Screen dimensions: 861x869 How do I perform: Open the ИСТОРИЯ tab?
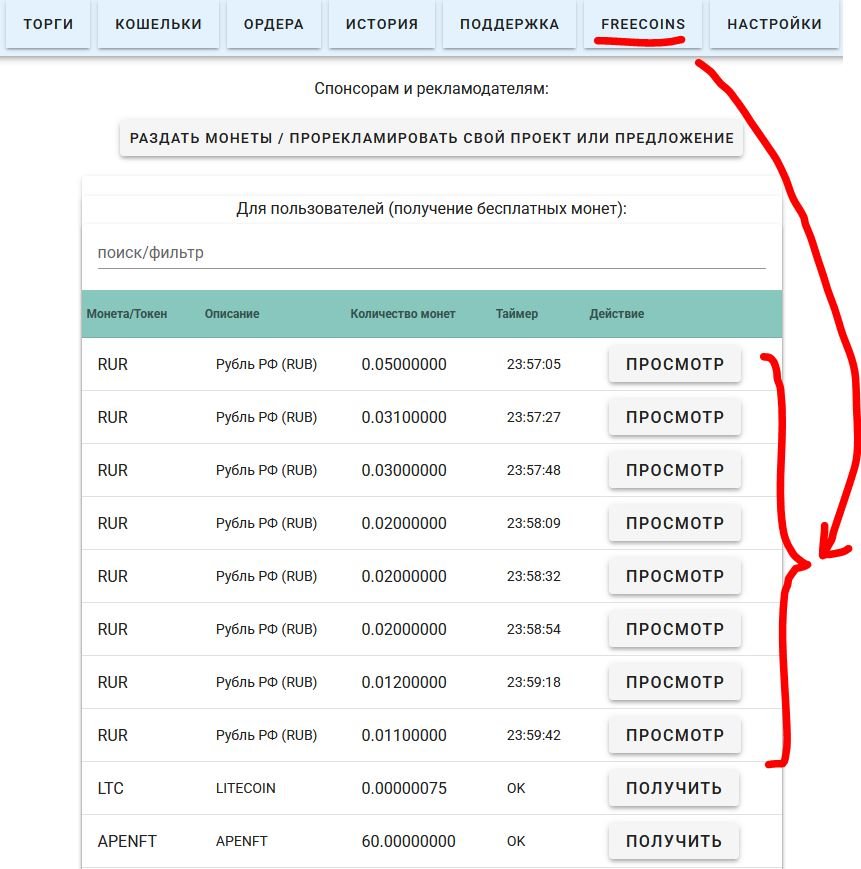pyautogui.click(x=382, y=24)
